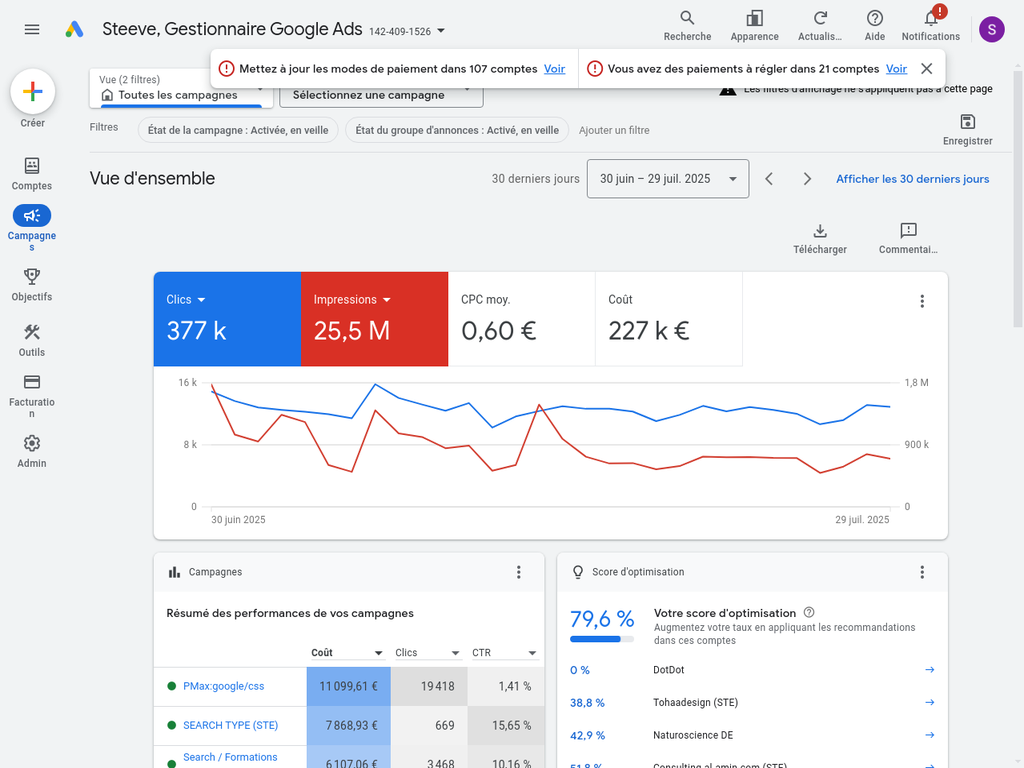
Task: Open Facturation in the sidebar
Action: pos(31,396)
